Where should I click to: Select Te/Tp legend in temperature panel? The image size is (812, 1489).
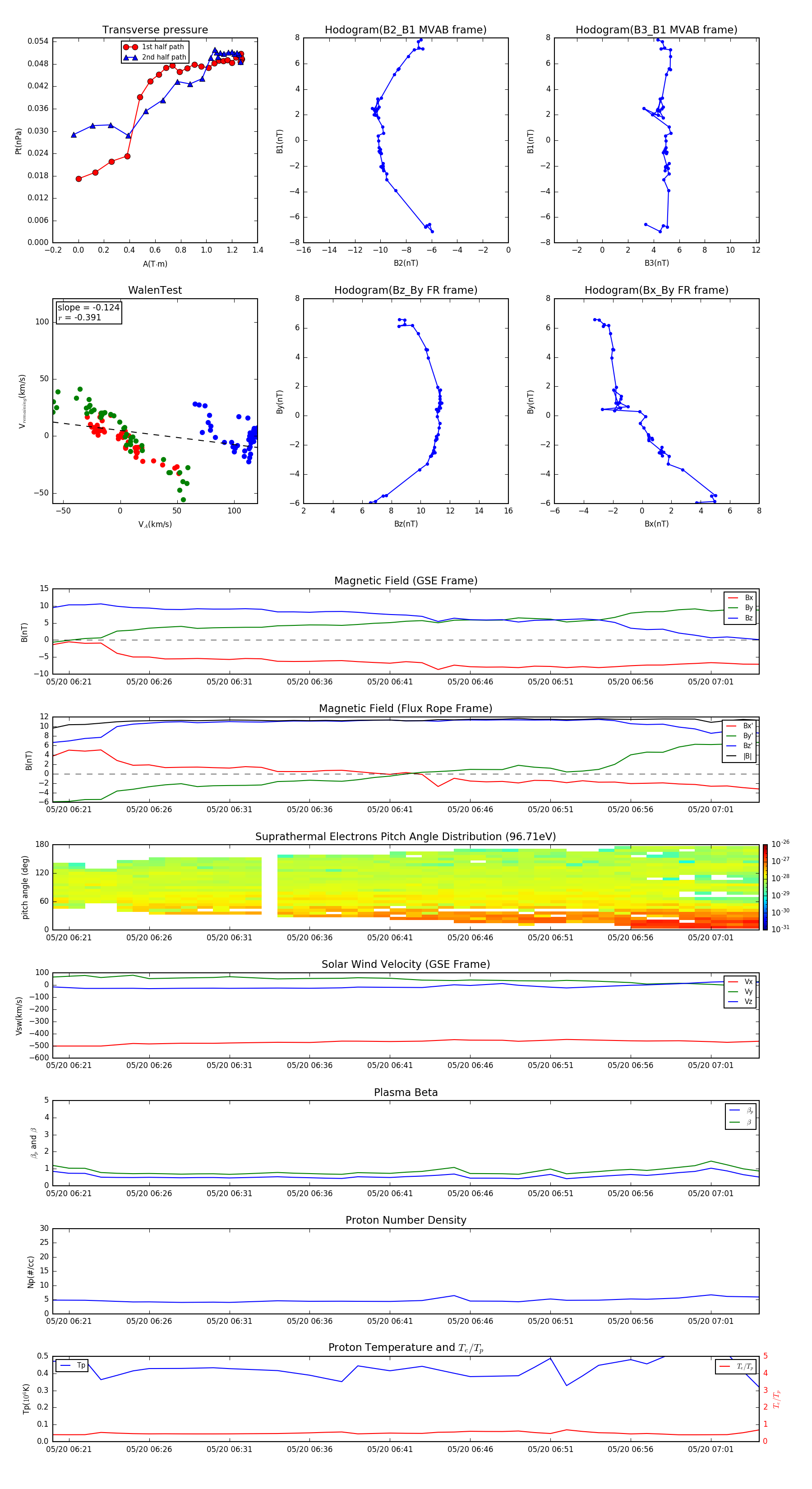pos(736,1366)
